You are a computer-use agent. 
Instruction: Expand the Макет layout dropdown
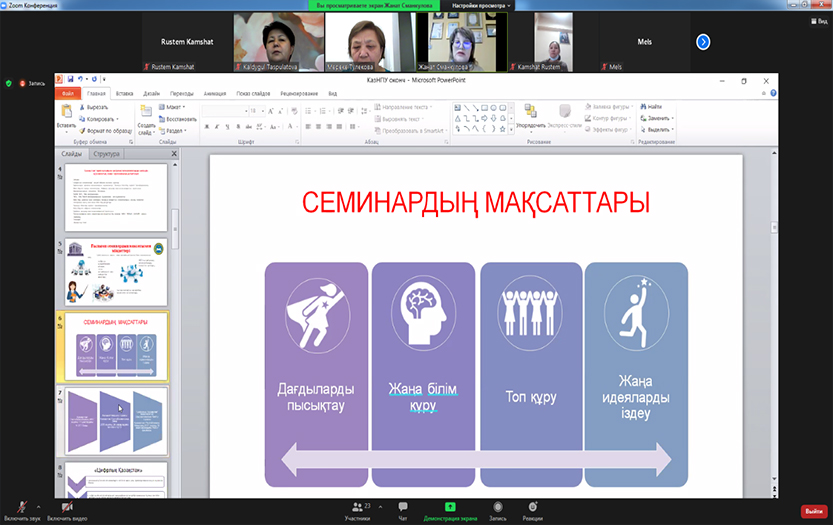point(176,106)
